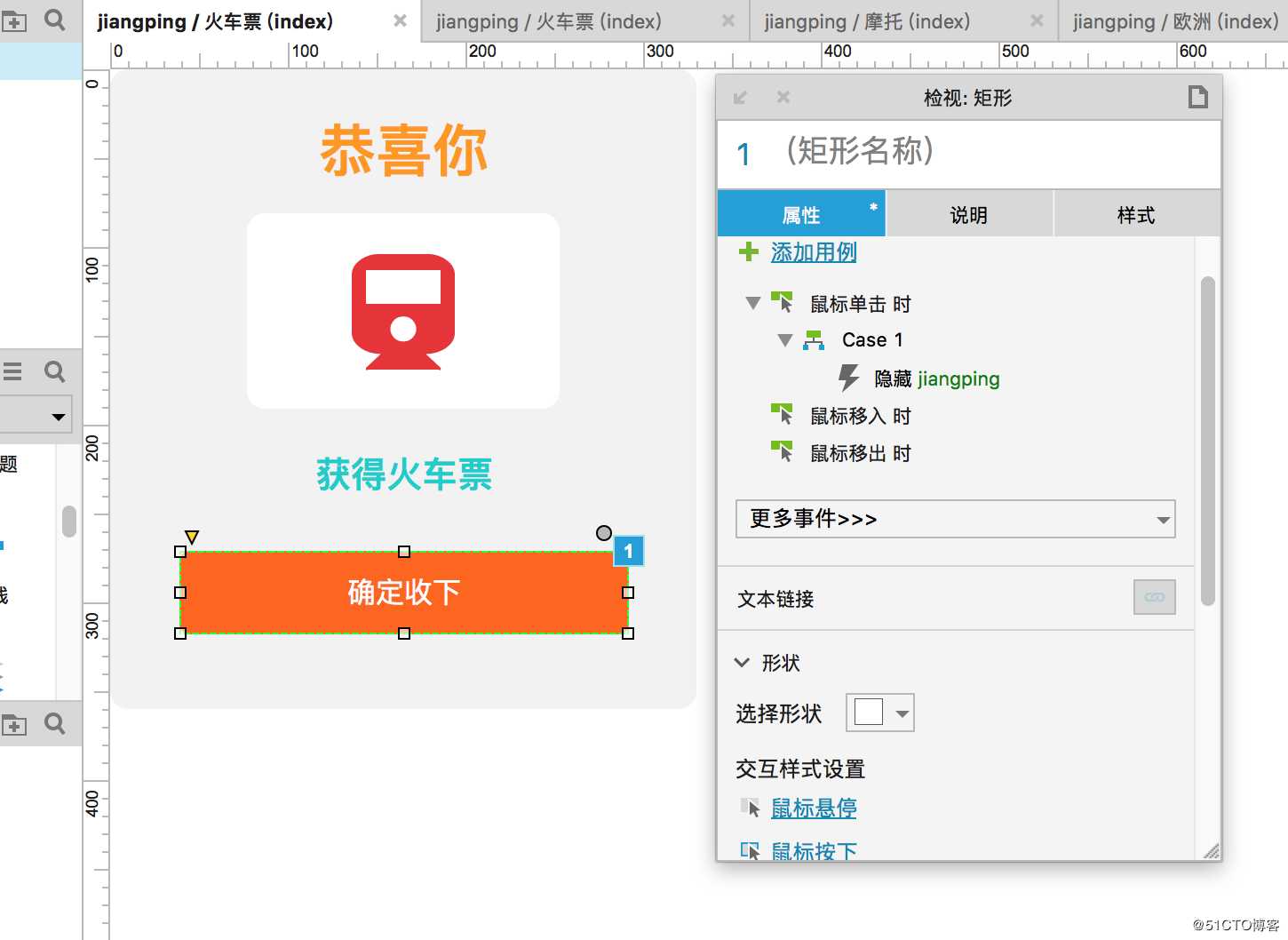
Task: Click the 获得火车票 text on canvas
Action: (x=404, y=474)
